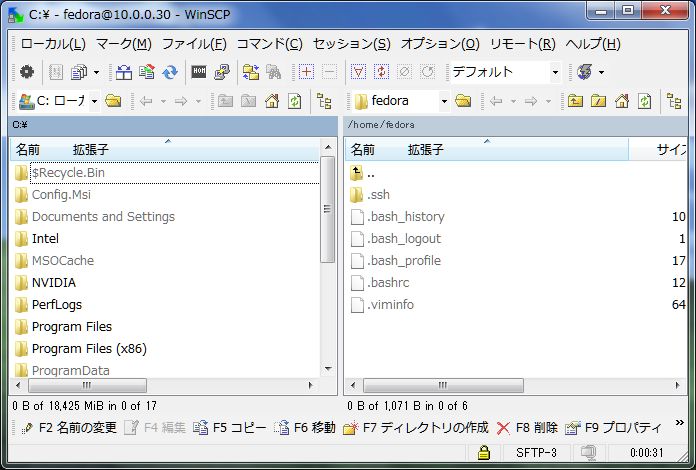Open remote directory folder icon beside fedora
696x470 pixels.
pyautogui.click(x=463, y=101)
